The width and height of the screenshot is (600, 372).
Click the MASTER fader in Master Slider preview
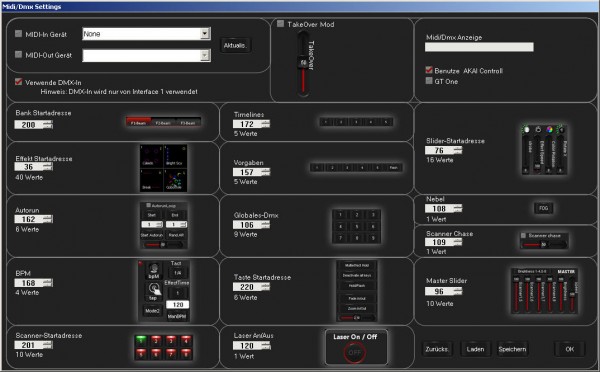pyautogui.click(x=572, y=294)
